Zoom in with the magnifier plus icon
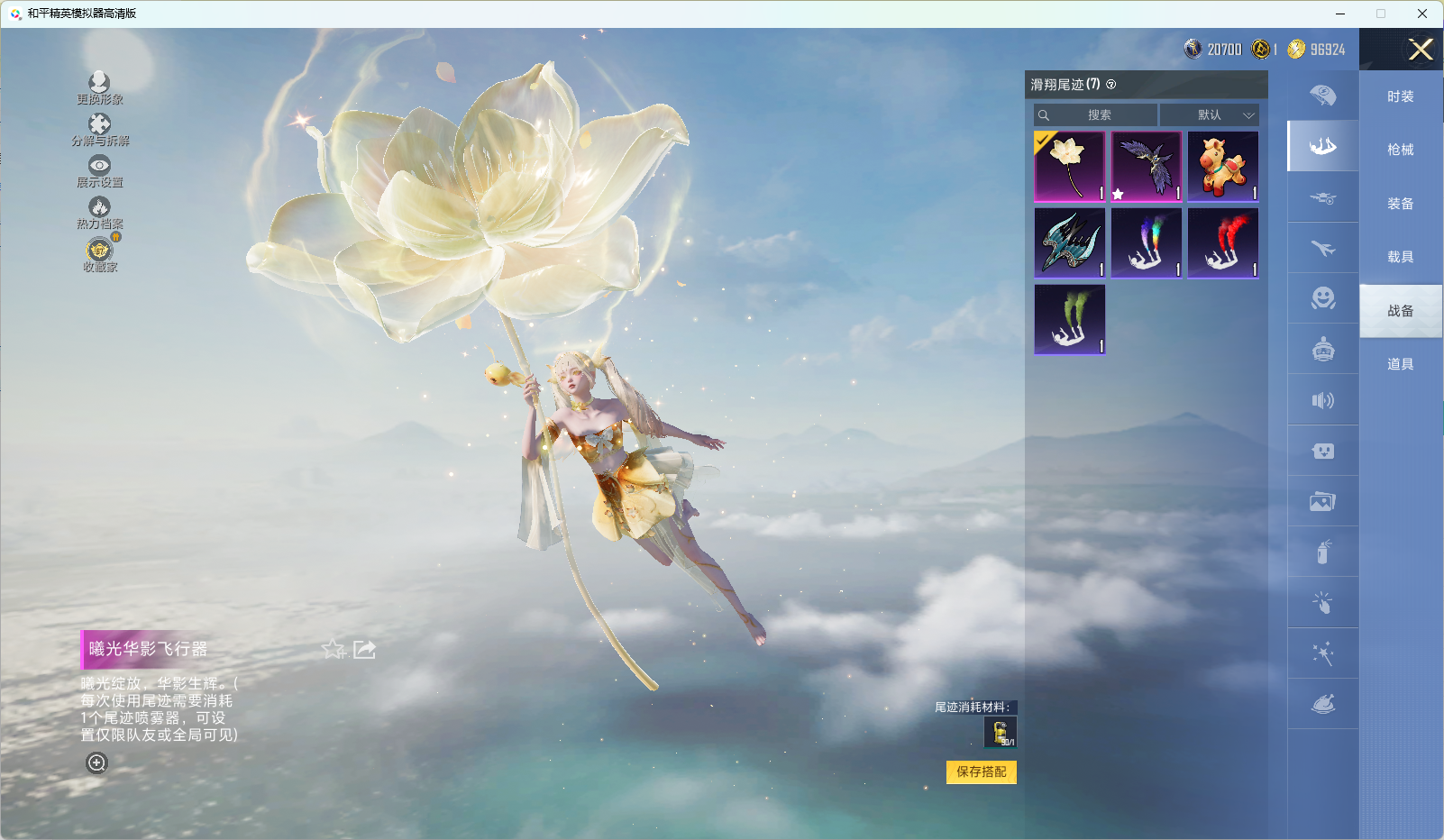This screenshot has height=840, width=1444. 96,762
